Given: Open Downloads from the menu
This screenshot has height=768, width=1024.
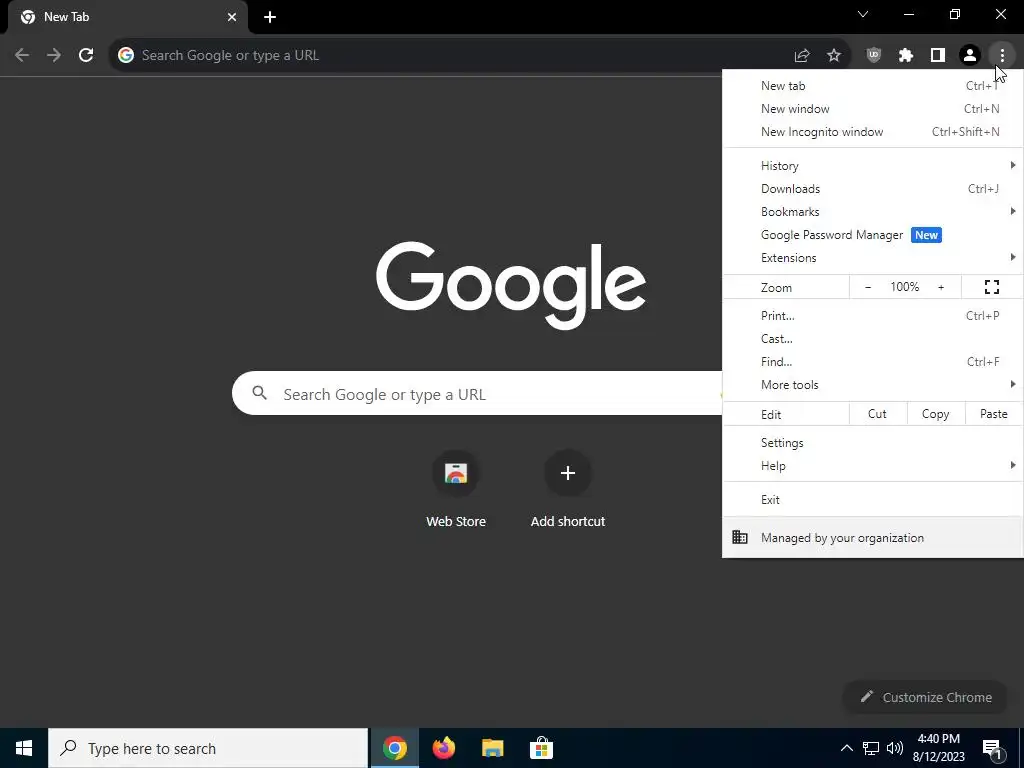Looking at the screenshot, I should point(872,189).
